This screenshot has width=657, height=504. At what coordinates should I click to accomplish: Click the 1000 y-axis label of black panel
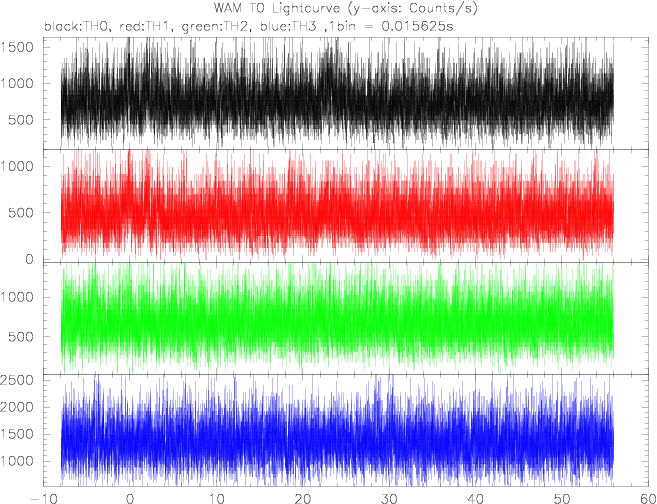coord(18,83)
